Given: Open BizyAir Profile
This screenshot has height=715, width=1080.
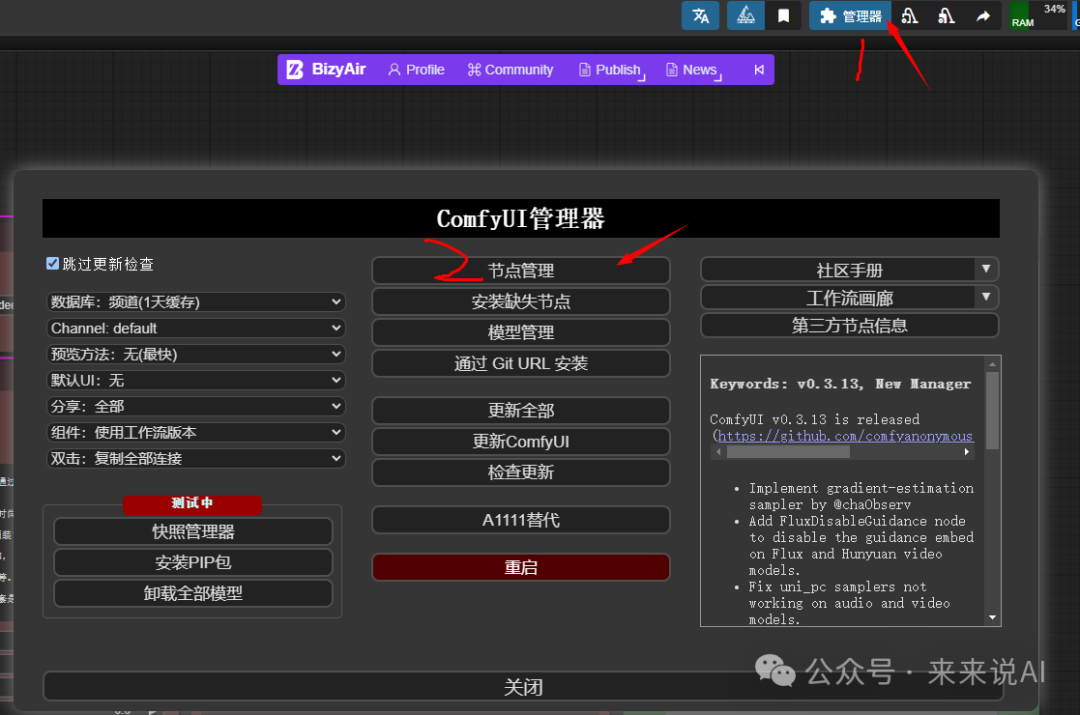Looking at the screenshot, I should click(416, 70).
